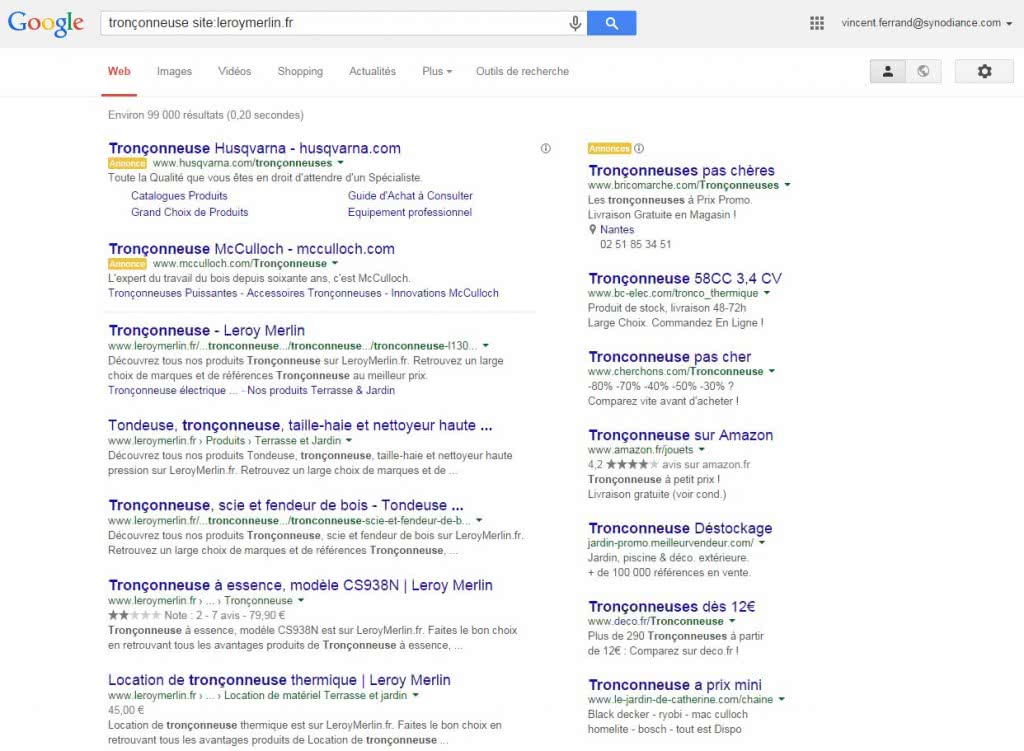The image size is (1024, 751).
Task: Open the dropdown arrow next to husqvarna.com URL
Action: (x=340, y=163)
